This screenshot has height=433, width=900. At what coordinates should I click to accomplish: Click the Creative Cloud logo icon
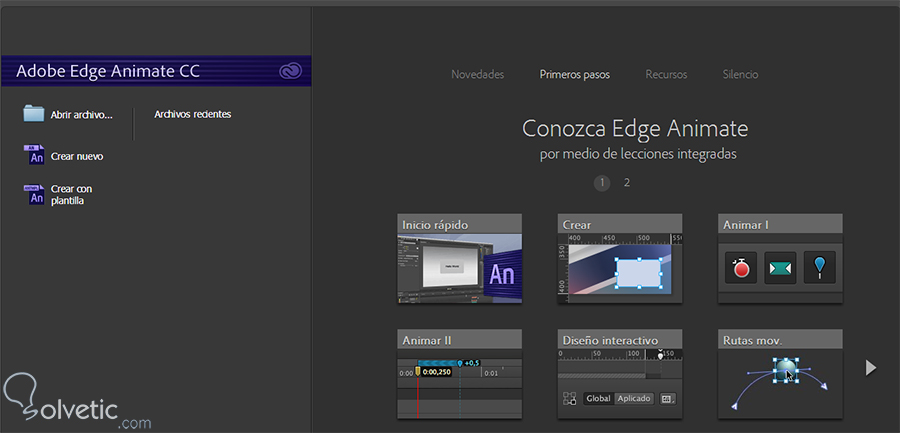point(291,71)
